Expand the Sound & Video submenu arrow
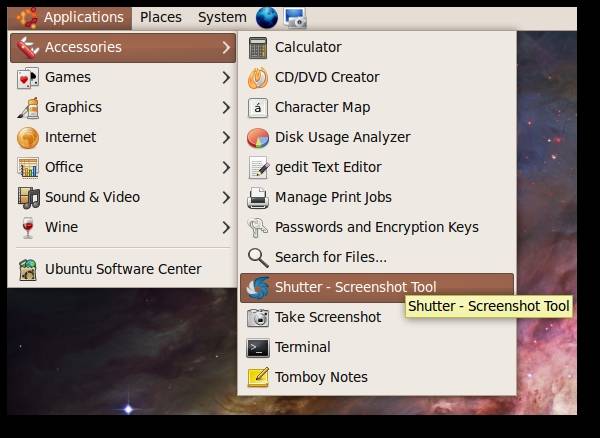Screen dimensions: 600x438 226,198
